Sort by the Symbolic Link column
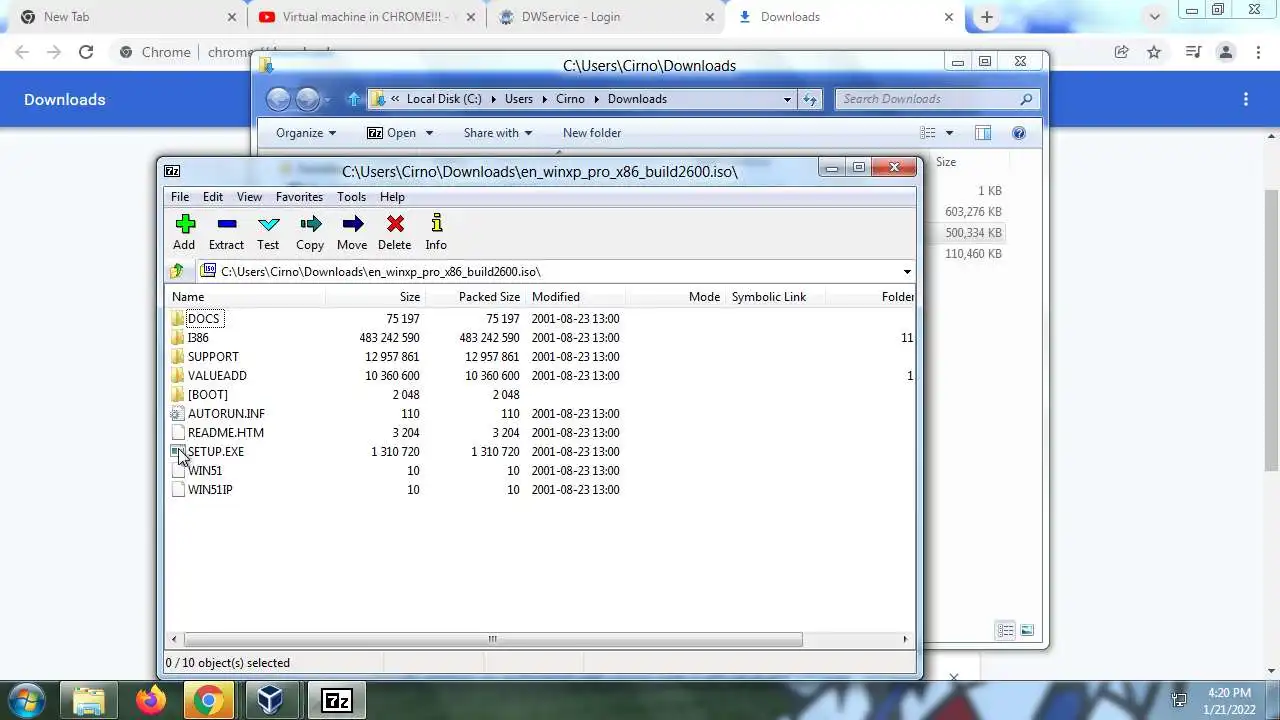1280x720 pixels. point(775,296)
